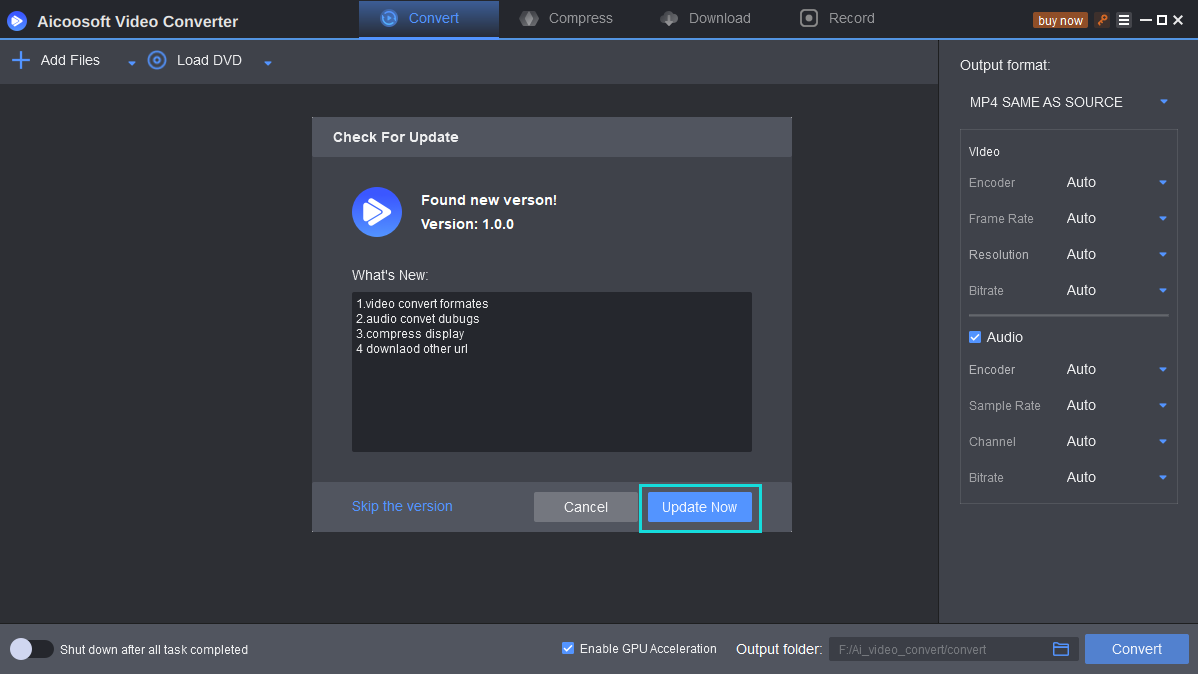The height and width of the screenshot is (674, 1198).
Task: Click the Download tab cloud icon
Action: pos(669,18)
